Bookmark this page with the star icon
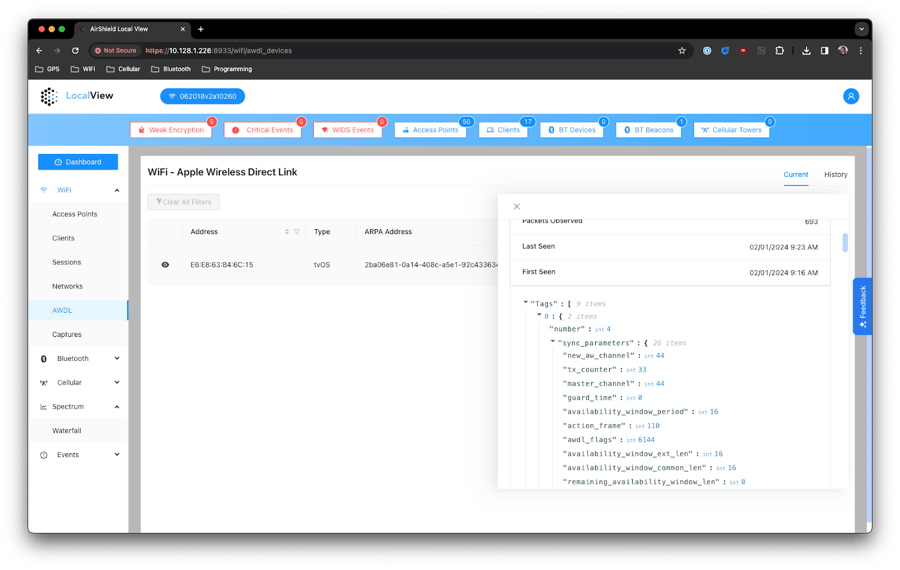 (682, 51)
